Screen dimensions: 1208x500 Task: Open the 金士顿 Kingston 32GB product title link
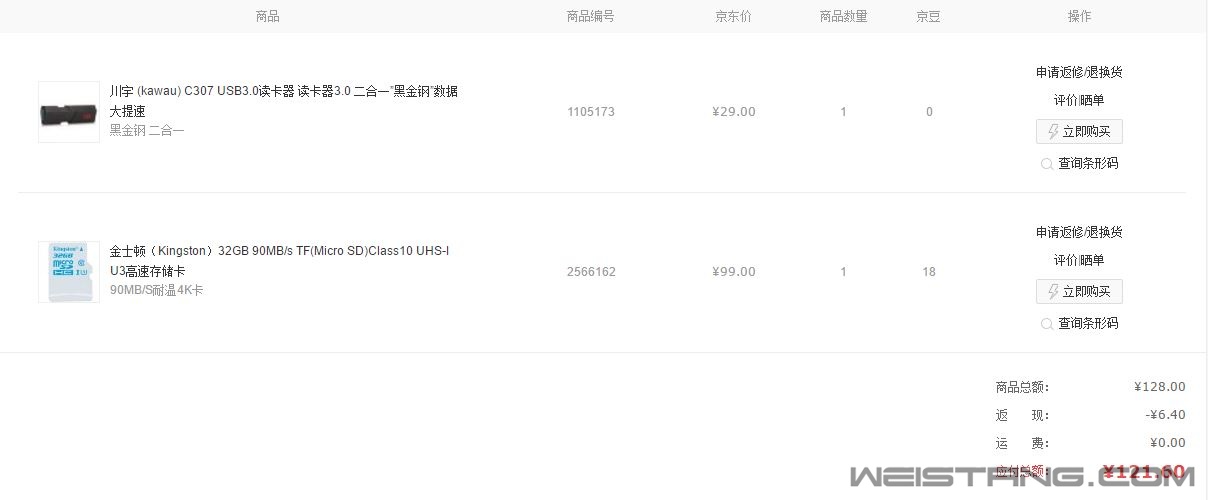click(x=280, y=261)
